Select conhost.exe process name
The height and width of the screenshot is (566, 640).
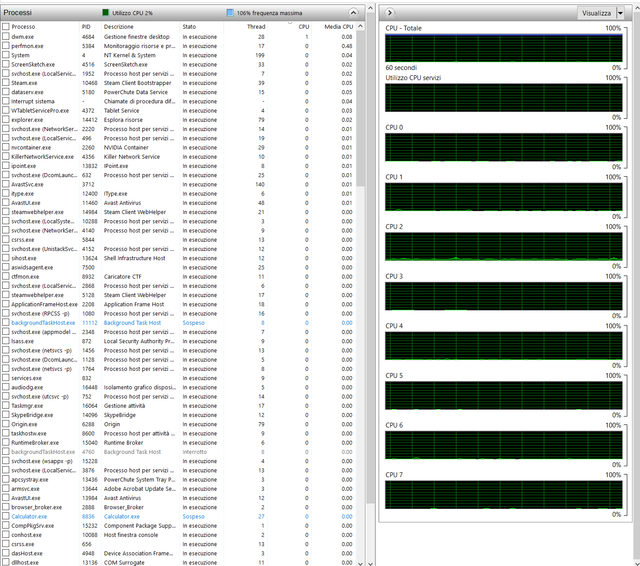(27, 535)
